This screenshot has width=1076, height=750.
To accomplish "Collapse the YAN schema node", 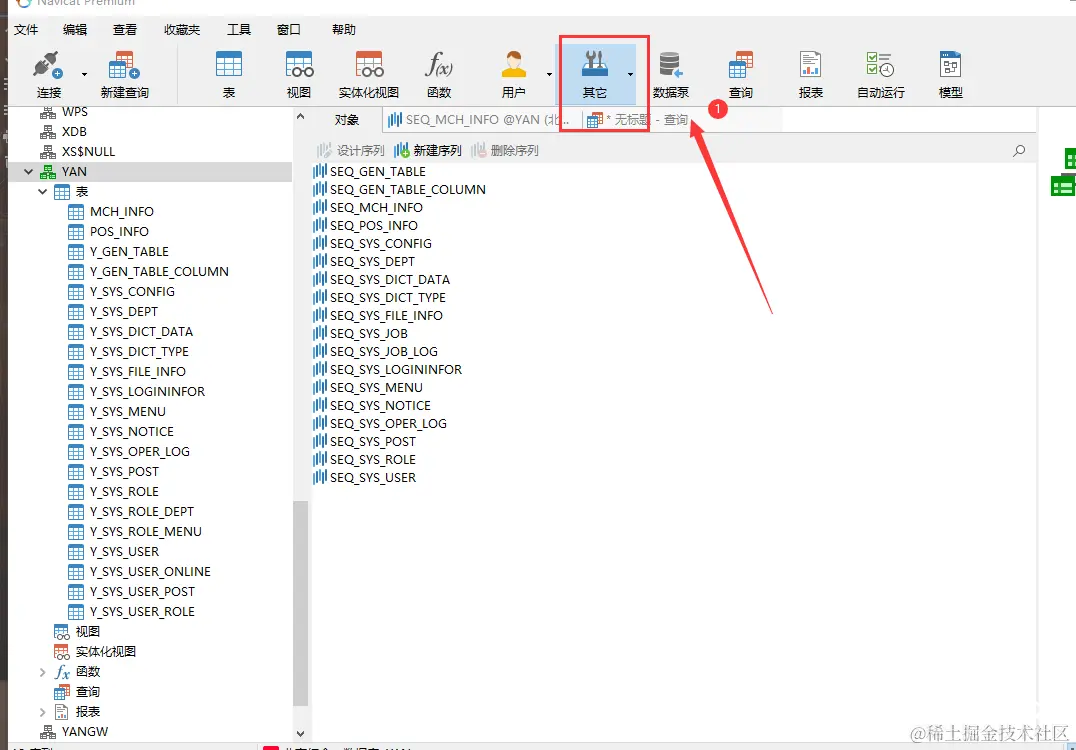I will 28,172.
